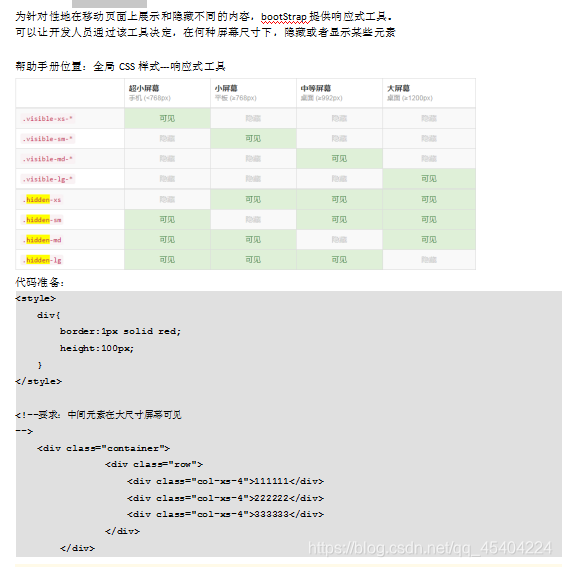Screen dimensions: 562x567
Task: Select the .visible-lg-* class label
Action: [47, 179]
